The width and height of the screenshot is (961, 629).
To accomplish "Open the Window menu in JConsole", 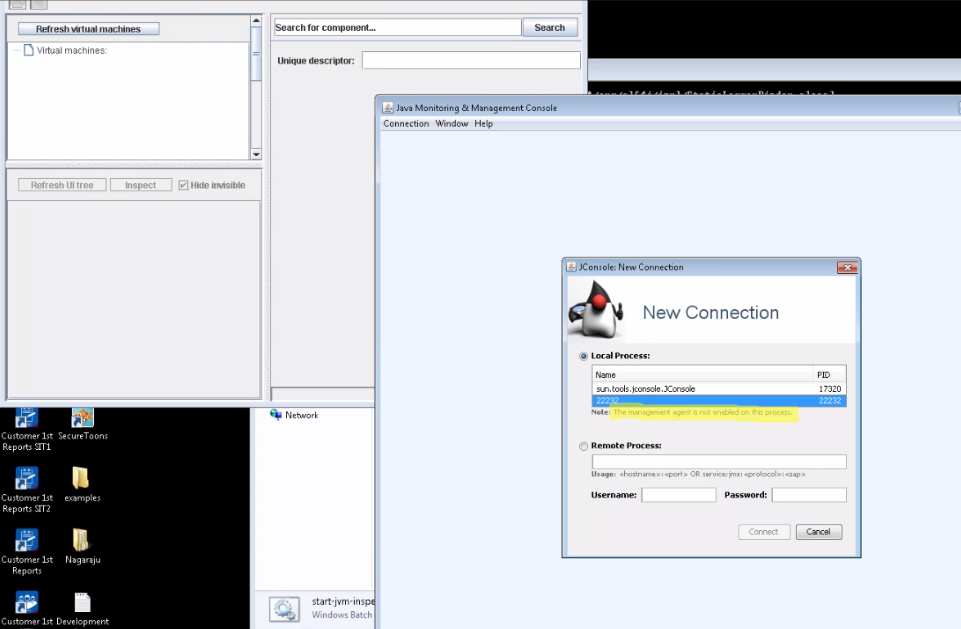I will (452, 123).
